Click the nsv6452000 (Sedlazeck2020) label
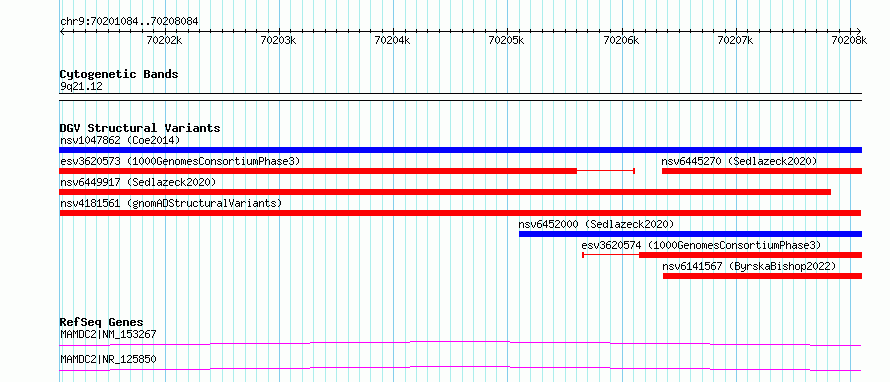The image size is (890, 382). [x=596, y=224]
